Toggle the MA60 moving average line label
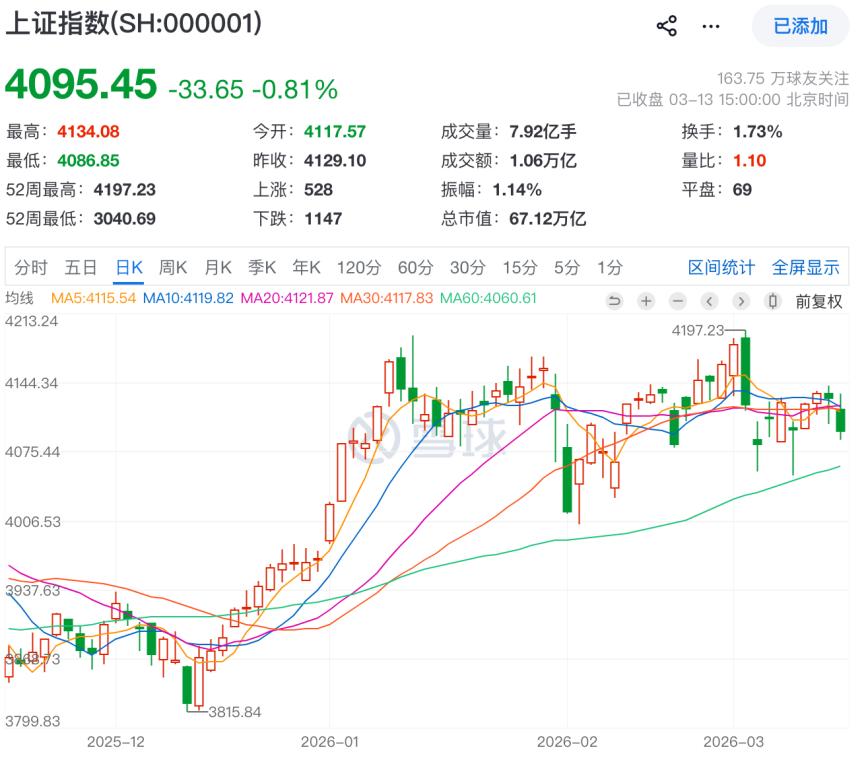The height and width of the screenshot is (762, 866). coord(488,298)
